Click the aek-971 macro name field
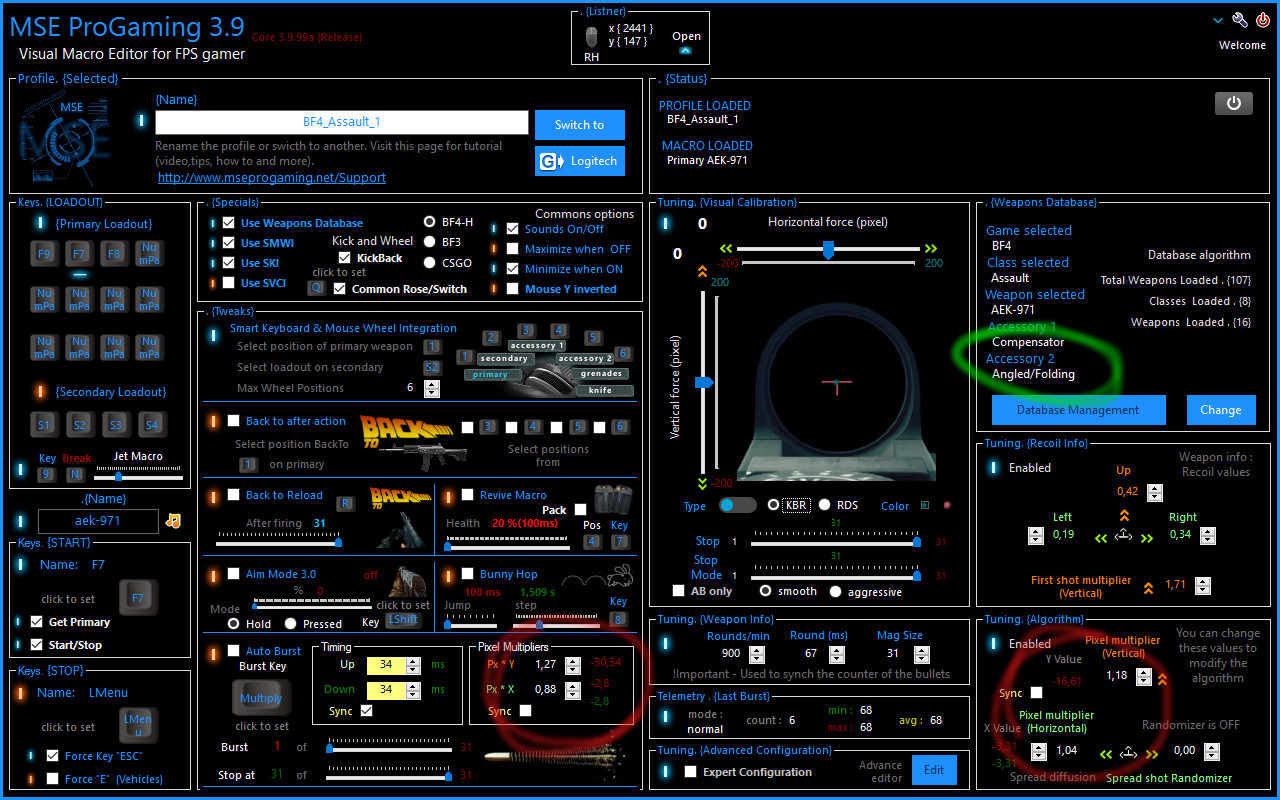The width and height of the screenshot is (1280, 800). (98, 521)
